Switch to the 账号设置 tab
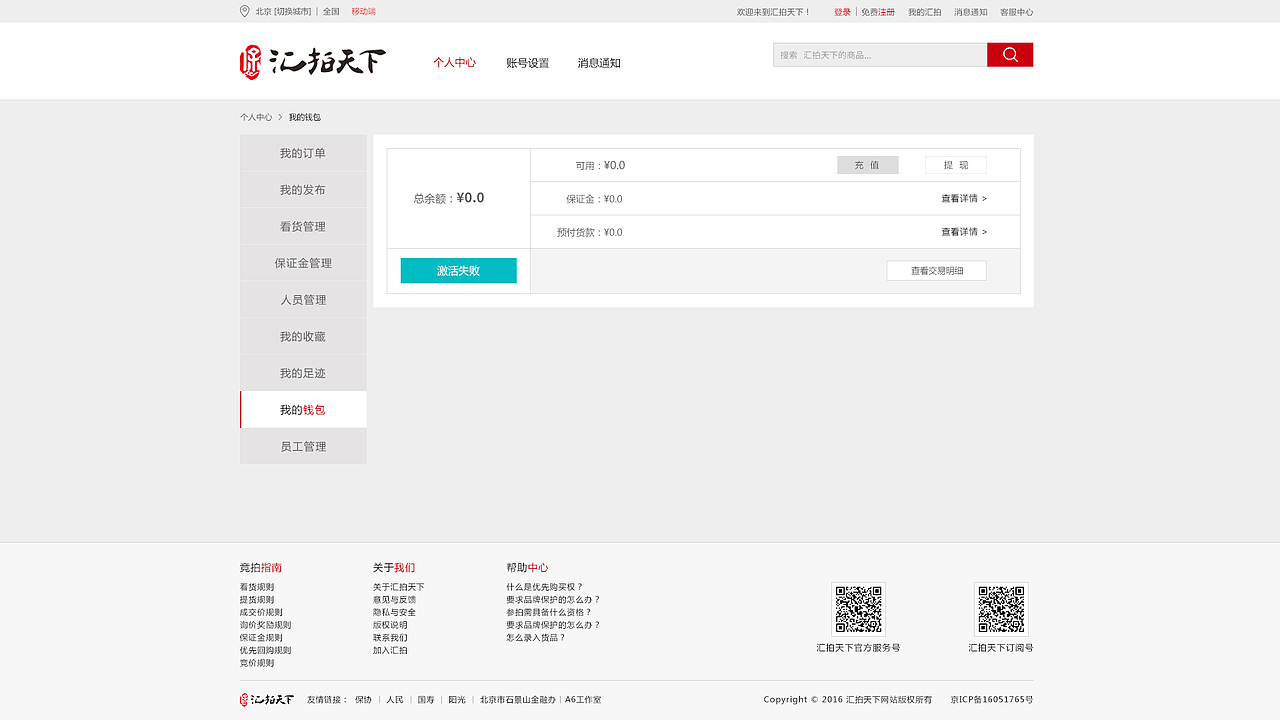1280x720 pixels. tap(527, 62)
